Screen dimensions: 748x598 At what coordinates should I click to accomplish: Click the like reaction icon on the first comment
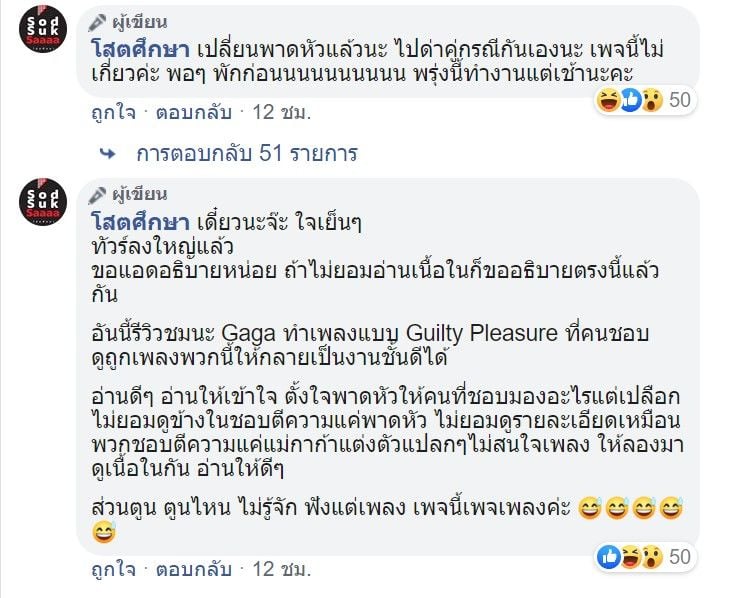(630, 100)
